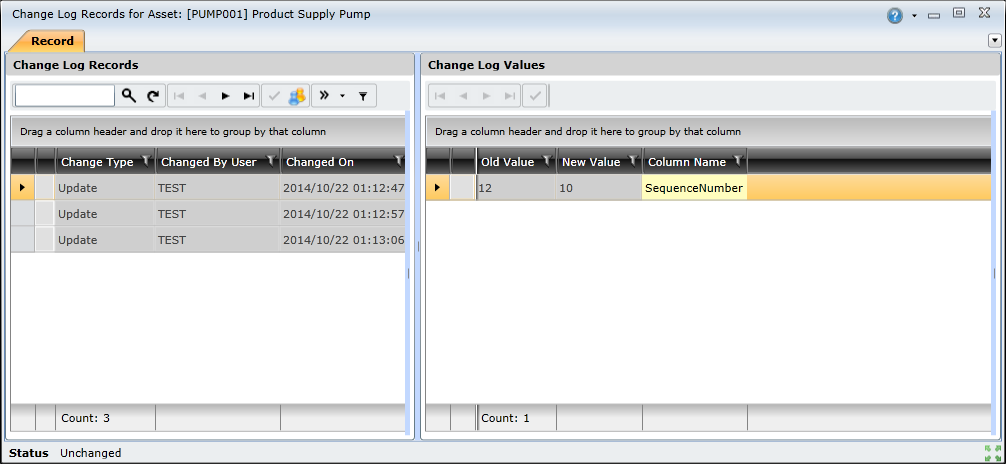Click the checkmark icon in Values toolbar
This screenshot has width=1006, height=464.
(534, 96)
